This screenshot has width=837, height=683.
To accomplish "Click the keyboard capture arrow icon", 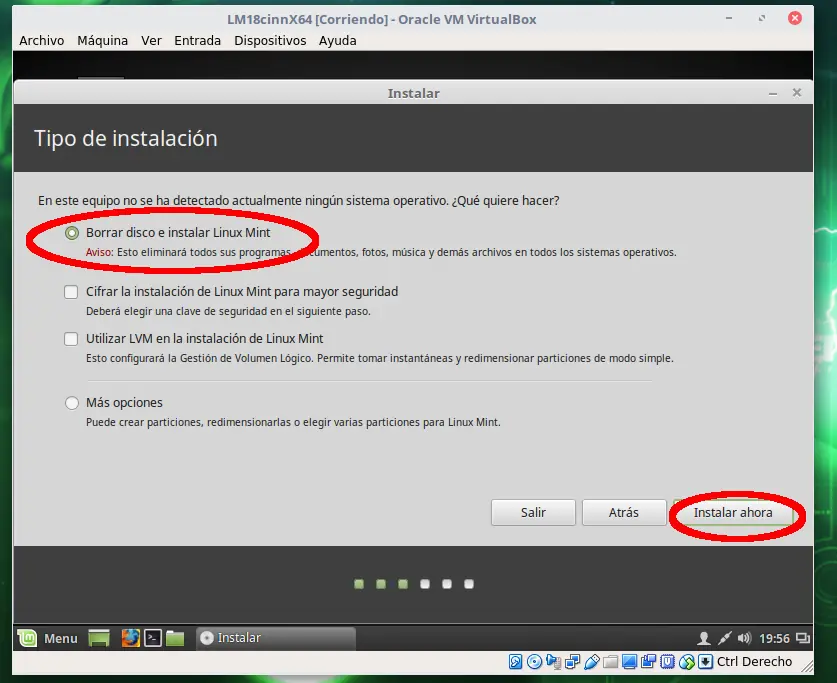I will (x=706, y=662).
